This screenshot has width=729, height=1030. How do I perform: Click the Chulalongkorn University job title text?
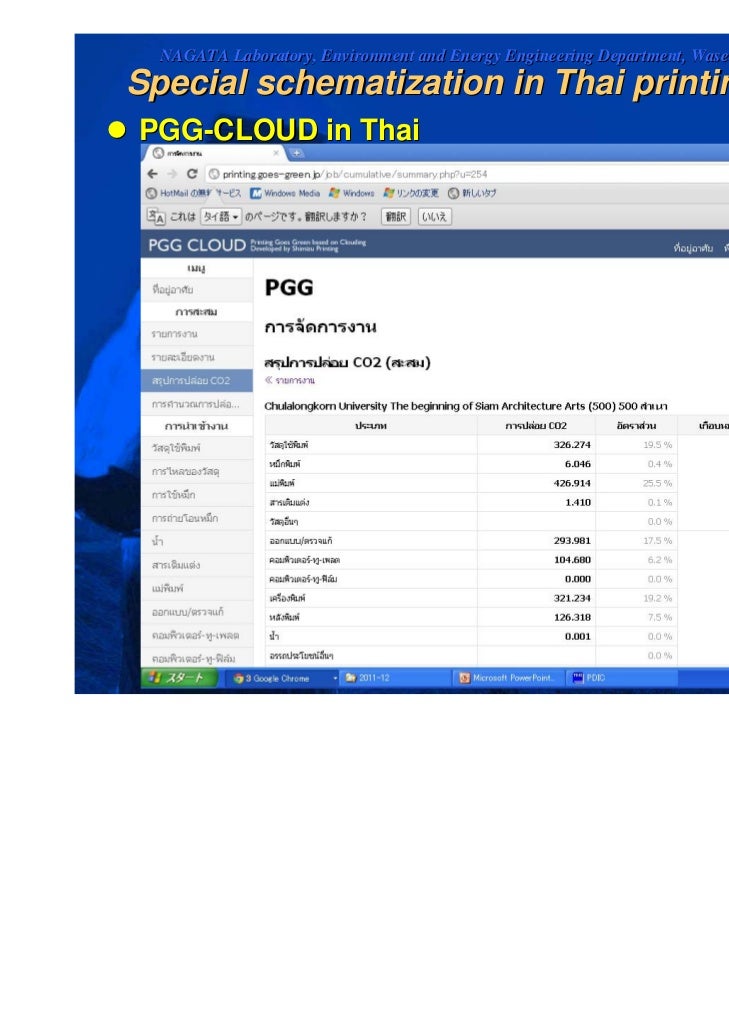pos(466,406)
